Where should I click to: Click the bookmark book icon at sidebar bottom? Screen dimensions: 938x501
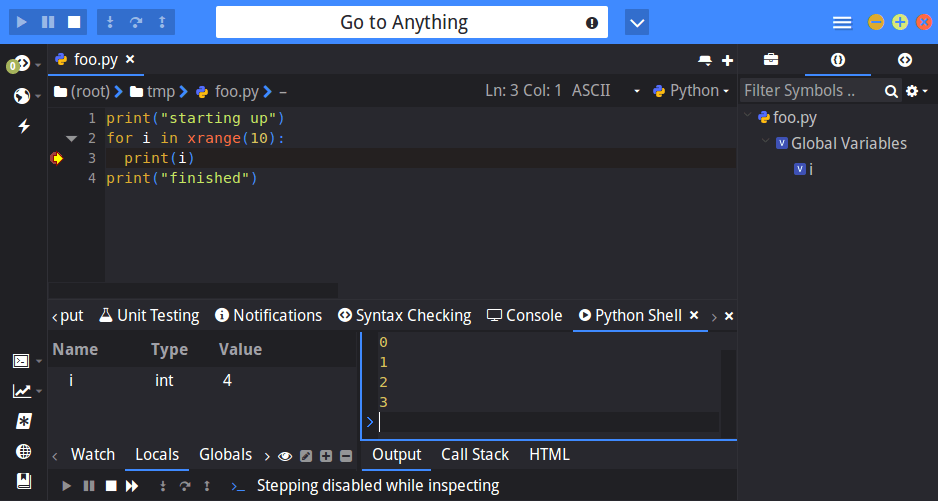click(24, 481)
